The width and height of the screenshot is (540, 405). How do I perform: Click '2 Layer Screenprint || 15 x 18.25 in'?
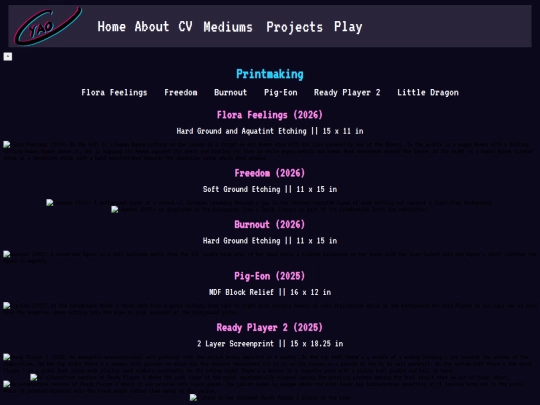click(x=270, y=344)
